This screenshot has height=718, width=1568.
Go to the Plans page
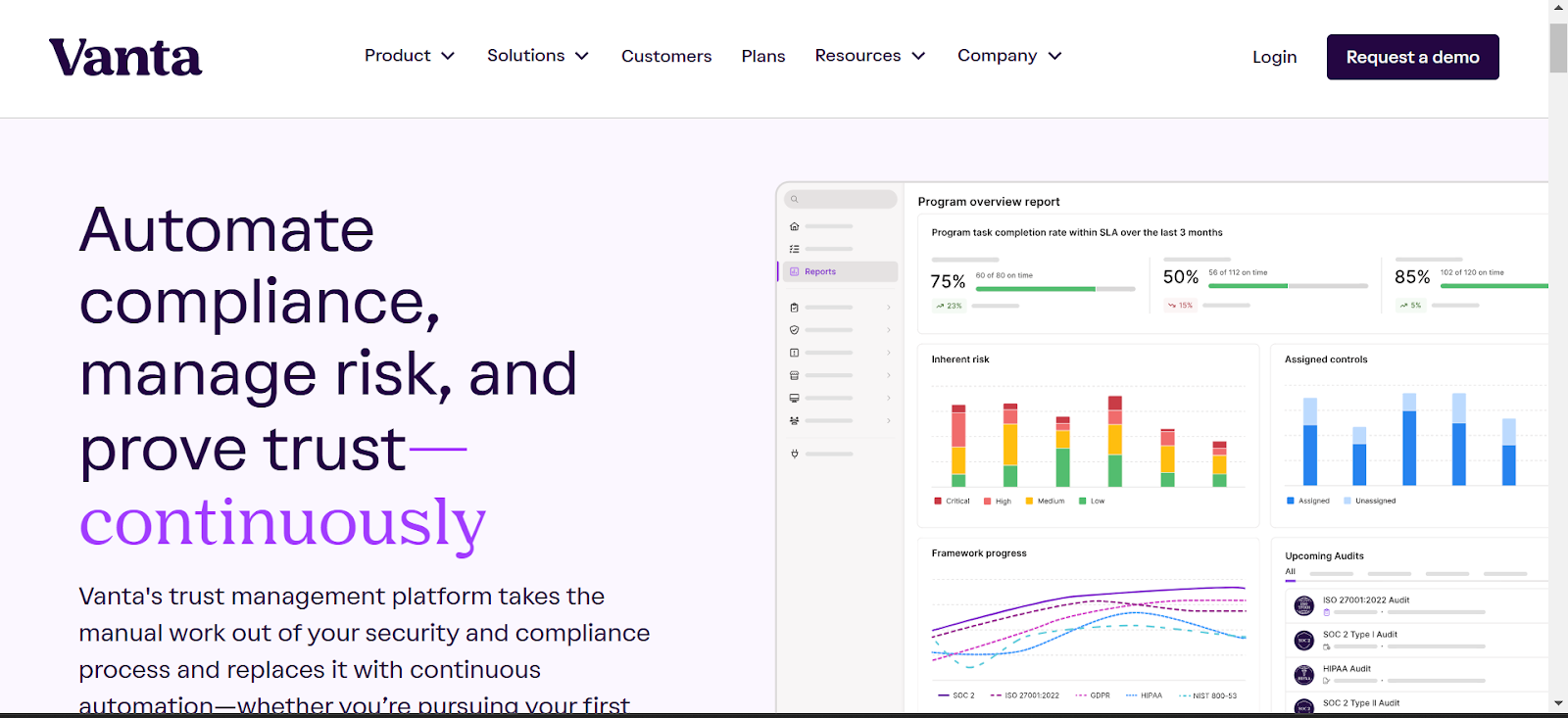pos(763,57)
